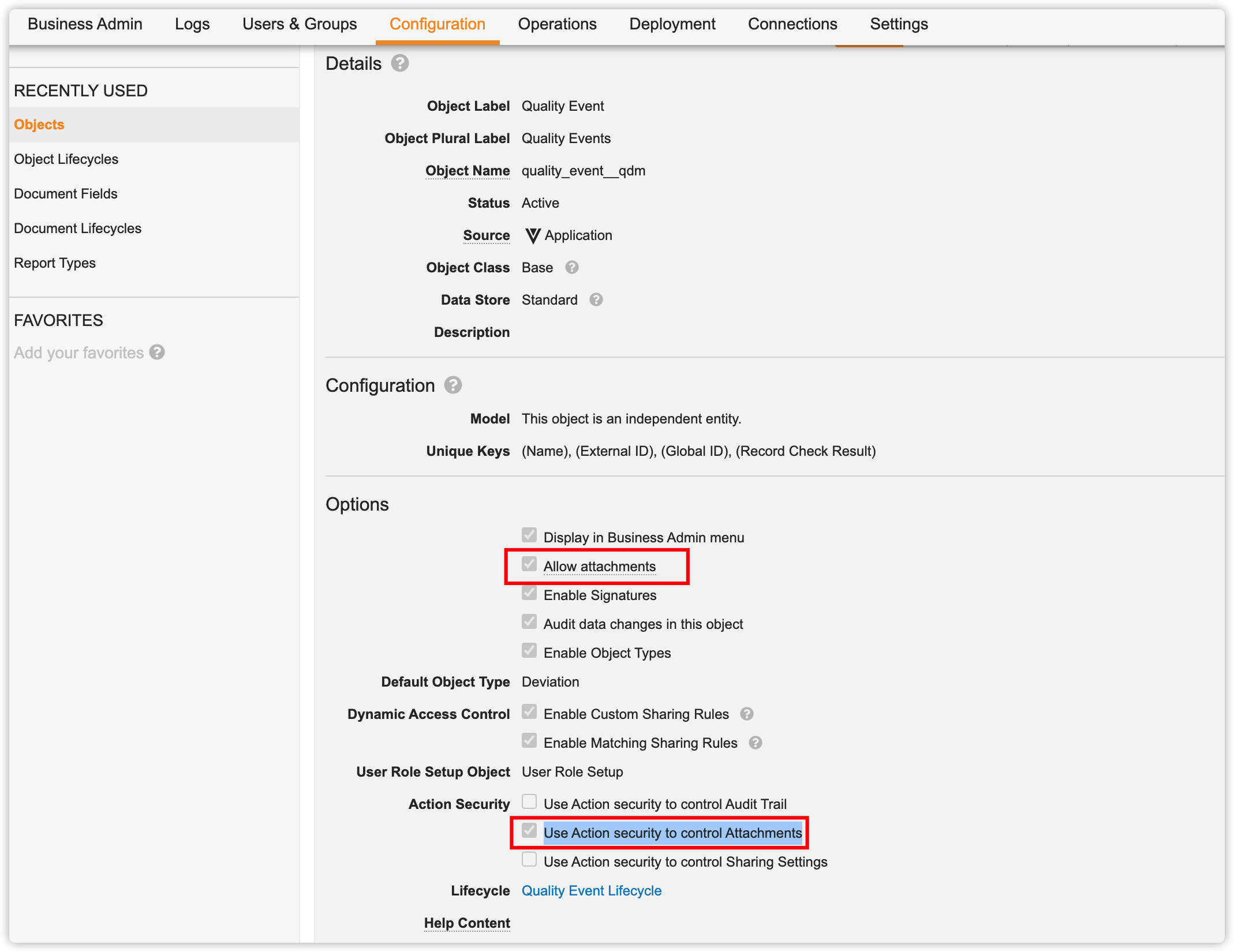The height and width of the screenshot is (952, 1234).
Task: Open the Operations tab
Action: [556, 24]
